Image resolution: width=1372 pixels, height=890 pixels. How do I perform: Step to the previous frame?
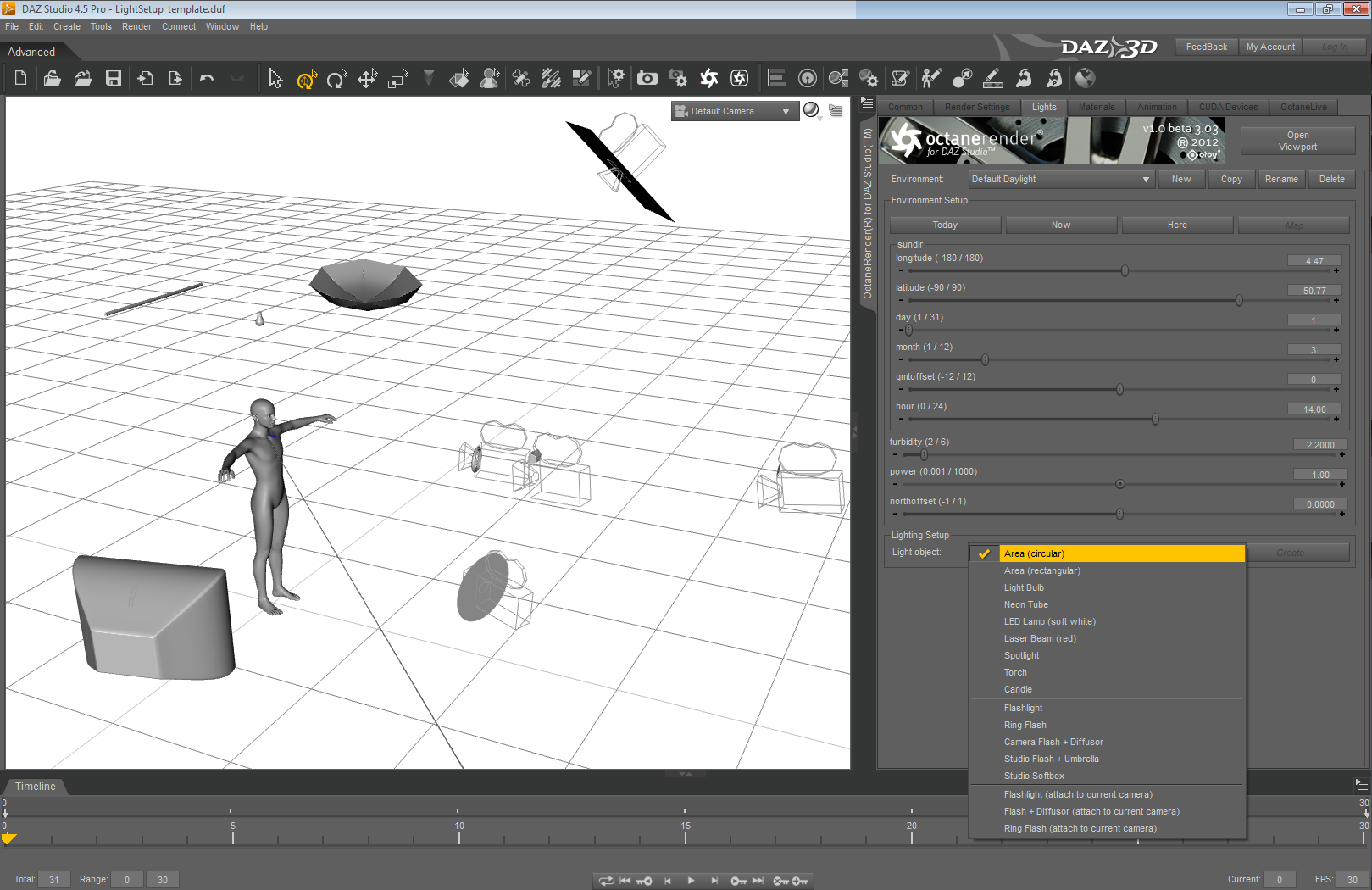(x=668, y=881)
